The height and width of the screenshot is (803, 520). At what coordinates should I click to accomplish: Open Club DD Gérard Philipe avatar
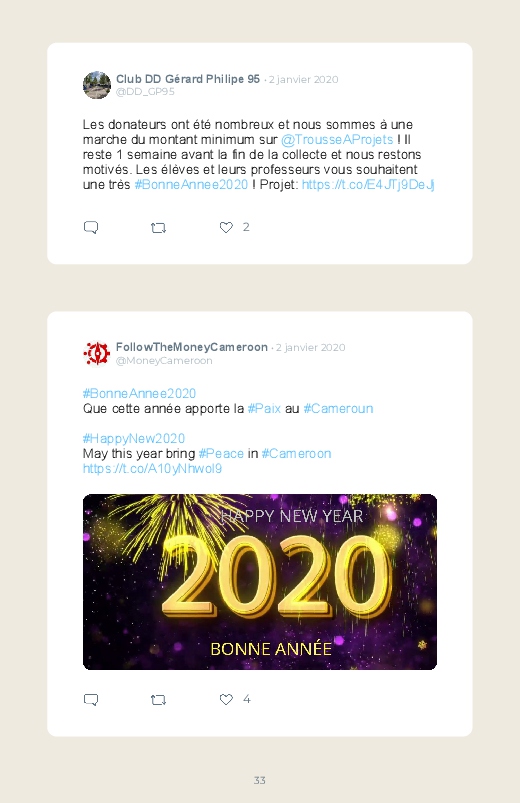tap(97, 85)
